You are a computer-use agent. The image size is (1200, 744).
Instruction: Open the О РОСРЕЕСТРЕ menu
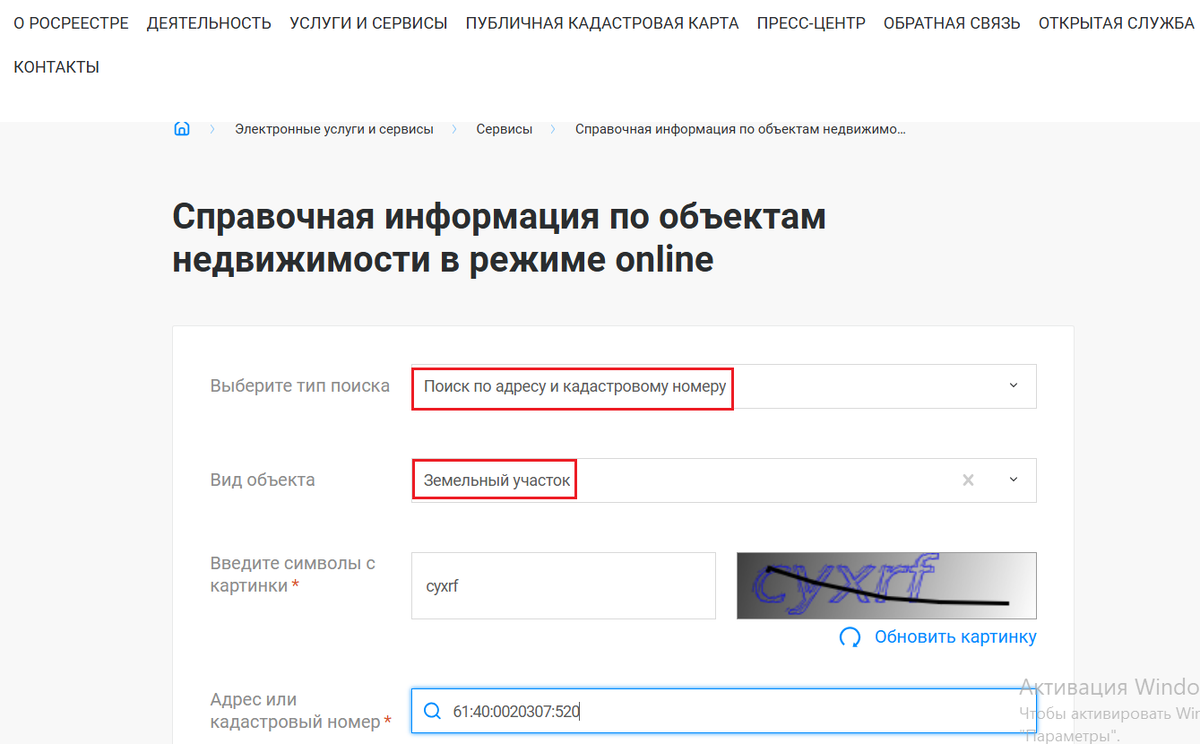tap(71, 23)
